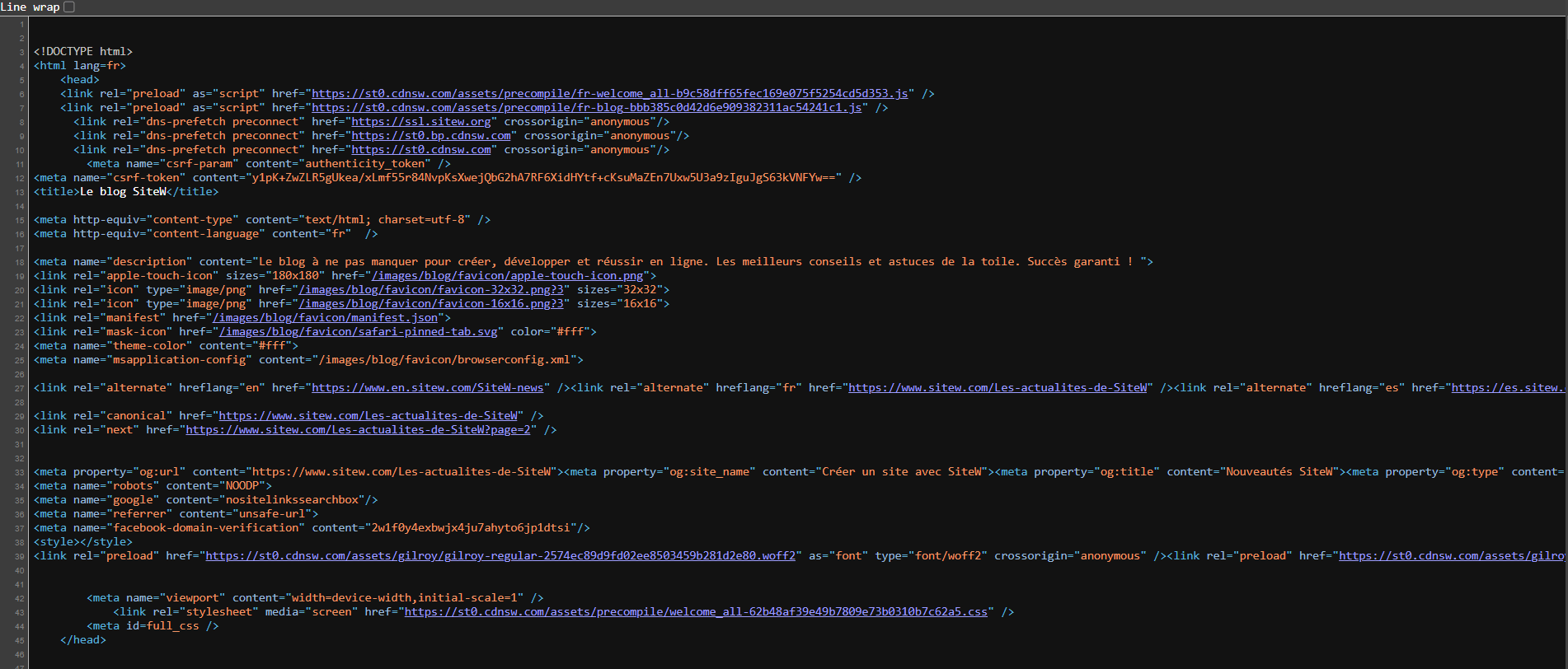Click the opening head tag
This screenshot has height=669, width=1568.
click(x=80, y=80)
